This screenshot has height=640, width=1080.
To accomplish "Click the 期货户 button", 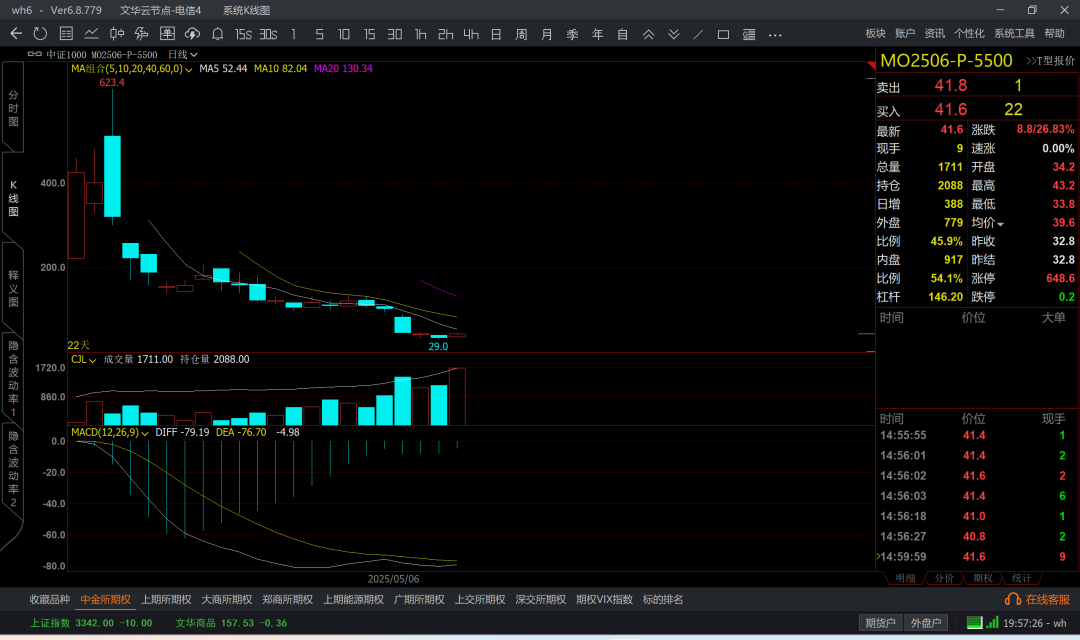I will (x=880, y=623).
